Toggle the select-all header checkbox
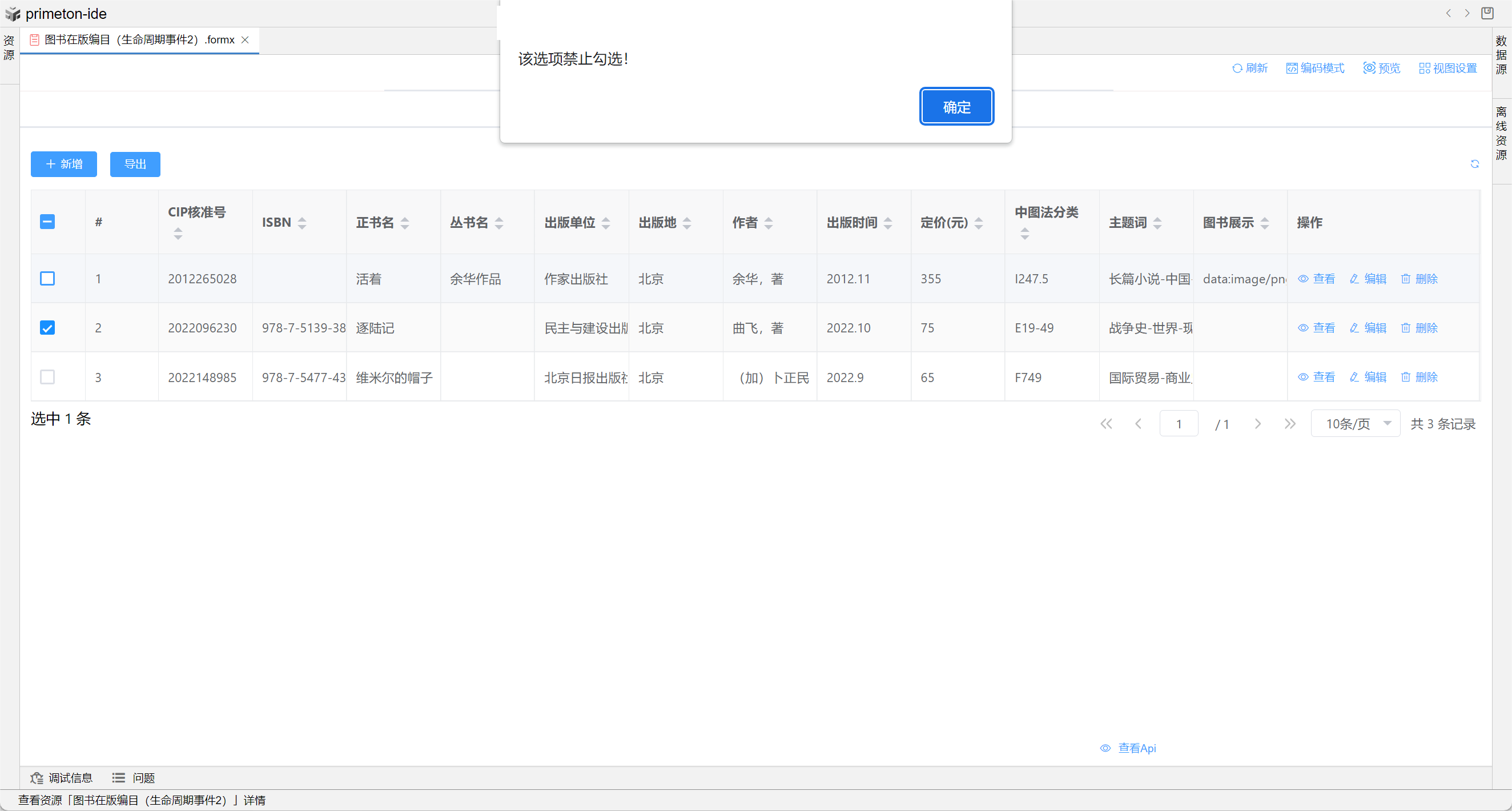 47,222
